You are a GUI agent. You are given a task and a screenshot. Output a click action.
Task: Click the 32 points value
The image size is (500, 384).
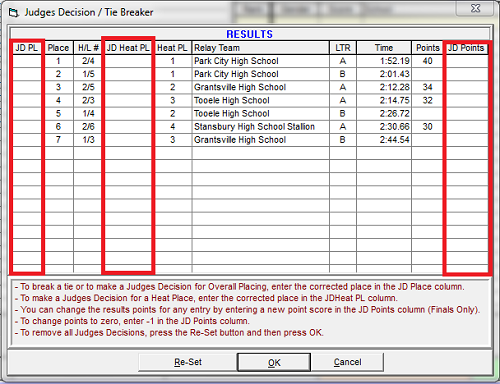click(x=427, y=100)
